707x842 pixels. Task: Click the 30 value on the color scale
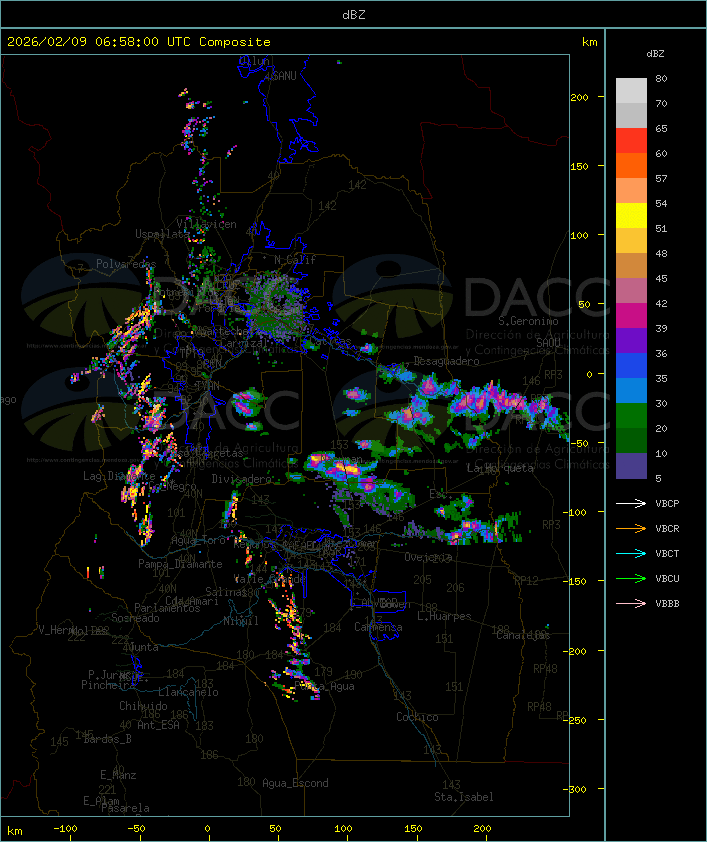coord(661,403)
